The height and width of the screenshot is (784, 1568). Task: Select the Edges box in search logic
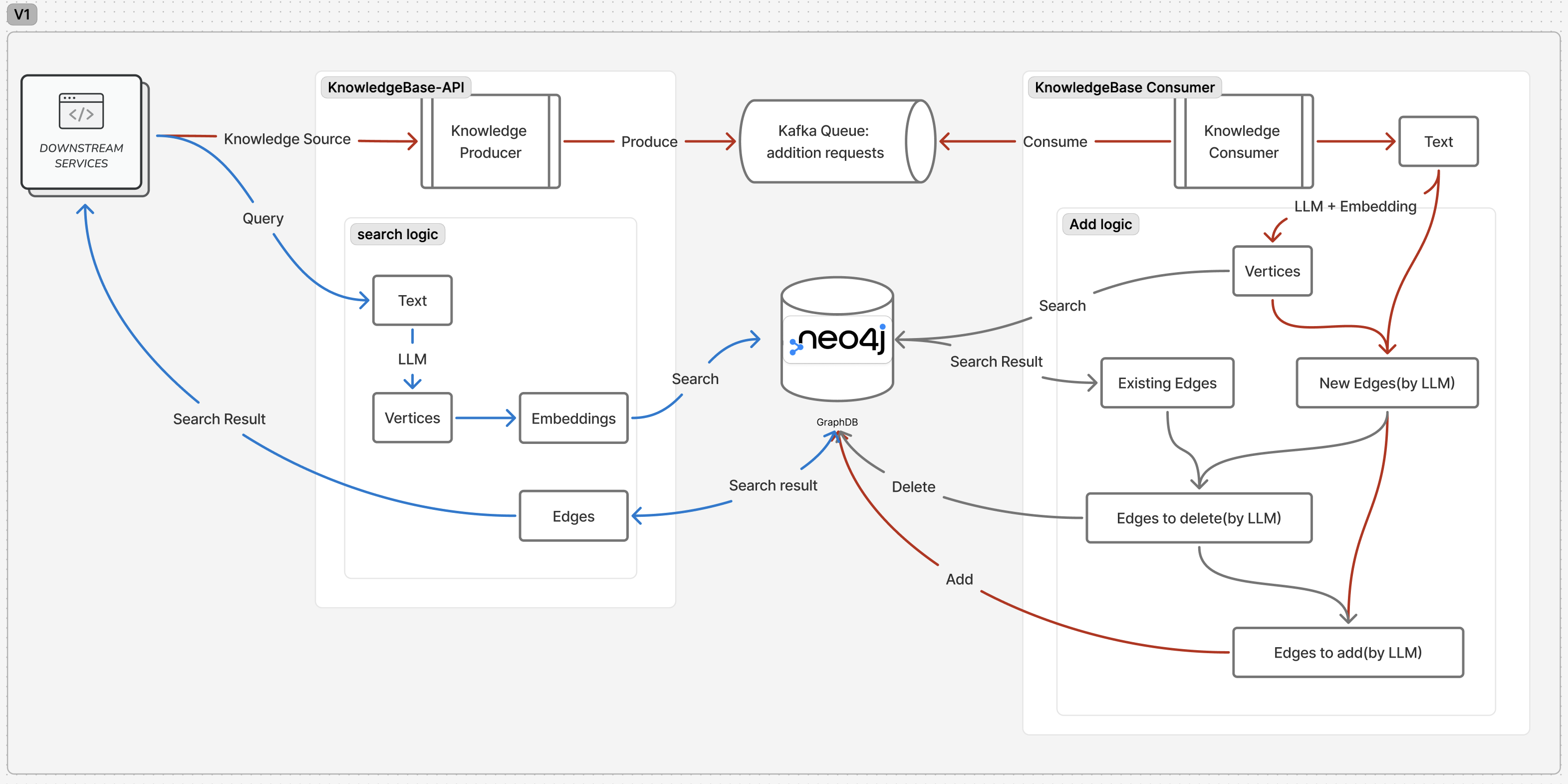pyautogui.click(x=573, y=516)
